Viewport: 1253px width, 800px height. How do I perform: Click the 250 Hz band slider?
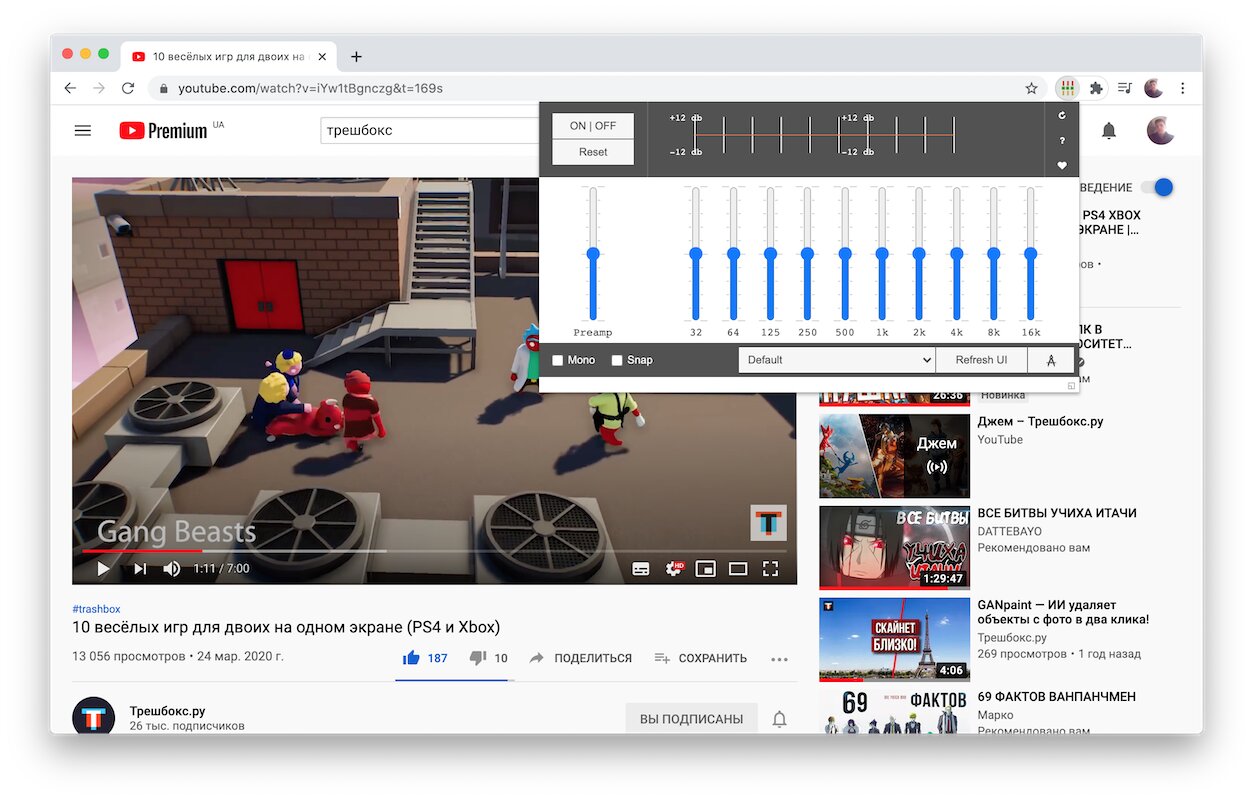[807, 254]
